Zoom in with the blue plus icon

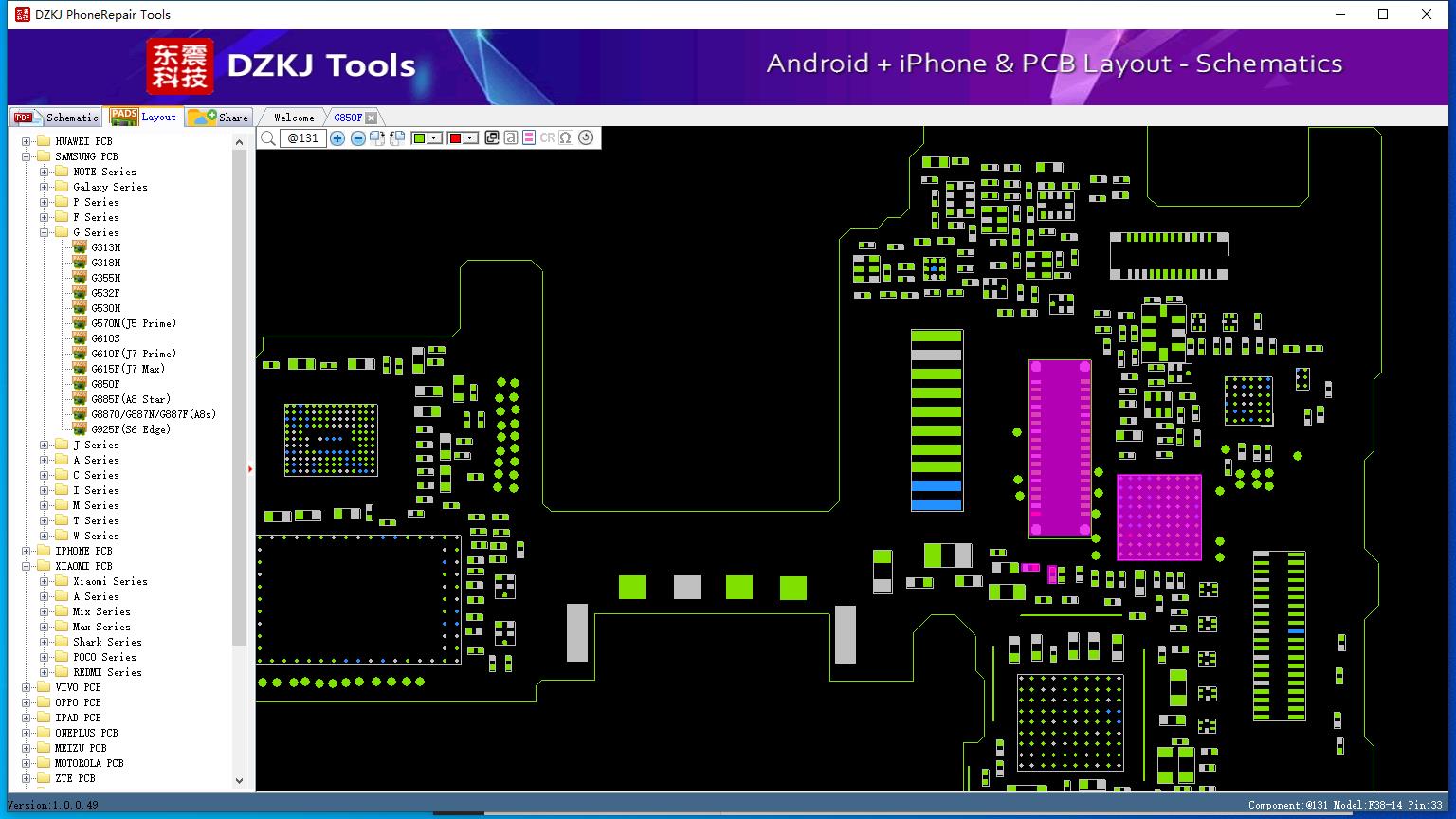[337, 138]
